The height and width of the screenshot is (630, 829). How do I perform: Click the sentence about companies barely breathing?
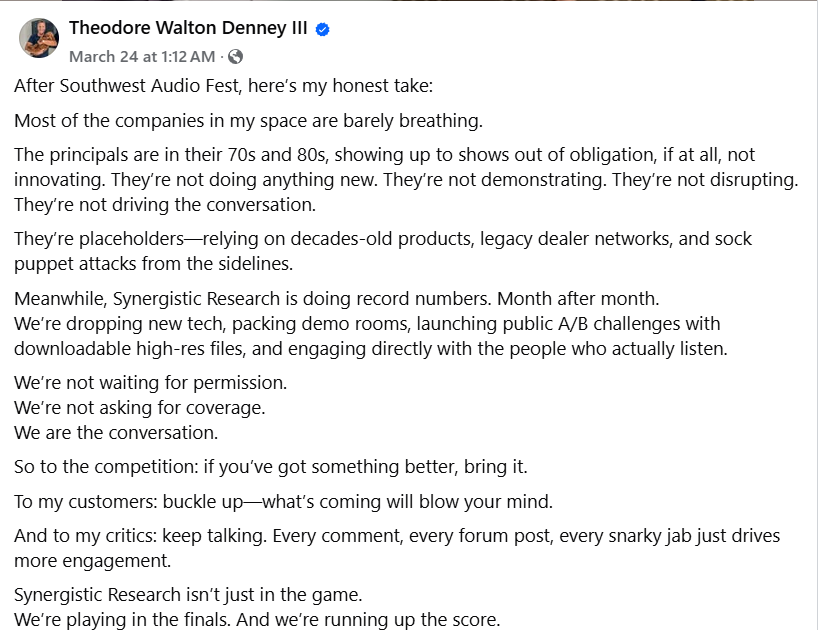point(248,121)
